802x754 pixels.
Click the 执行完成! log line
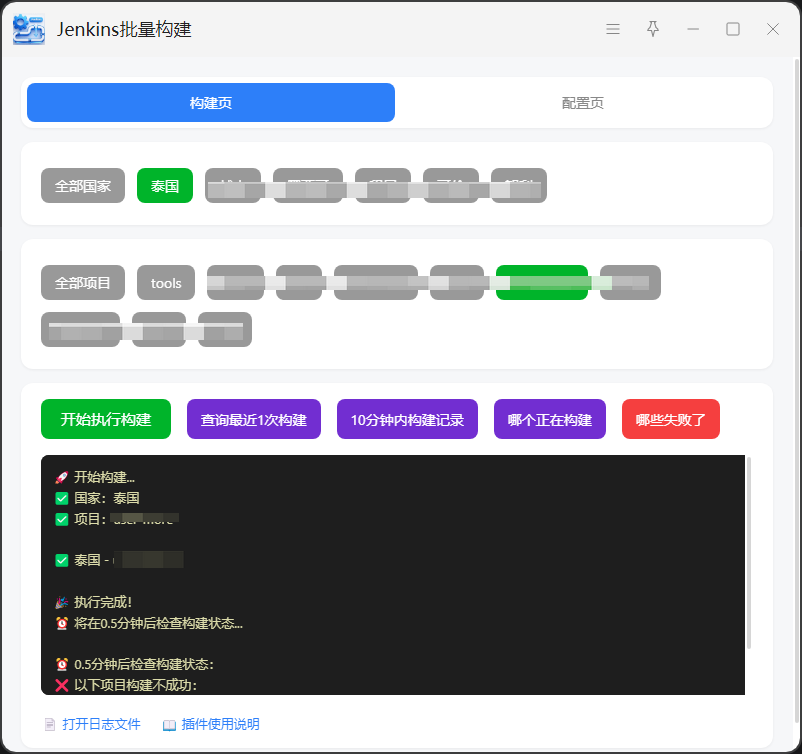(x=94, y=602)
